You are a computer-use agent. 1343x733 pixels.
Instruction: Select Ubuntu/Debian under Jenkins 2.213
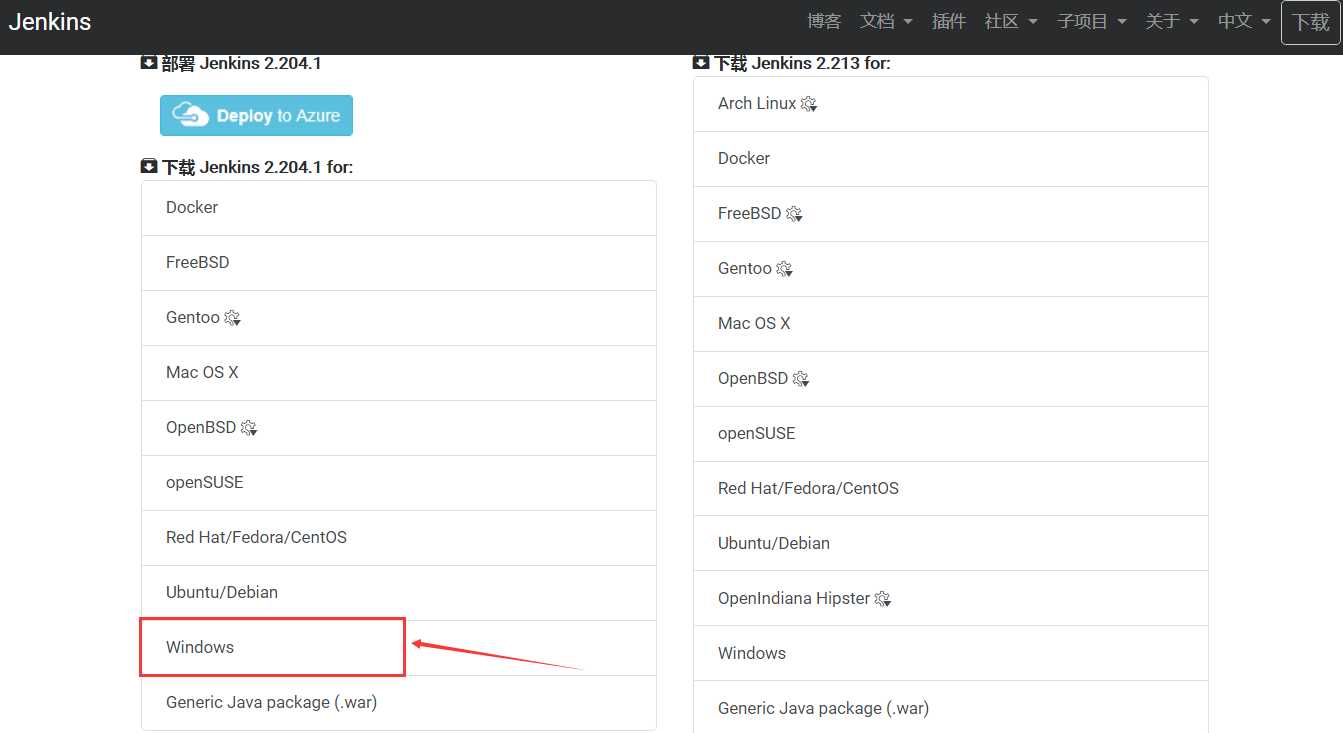click(x=950, y=544)
